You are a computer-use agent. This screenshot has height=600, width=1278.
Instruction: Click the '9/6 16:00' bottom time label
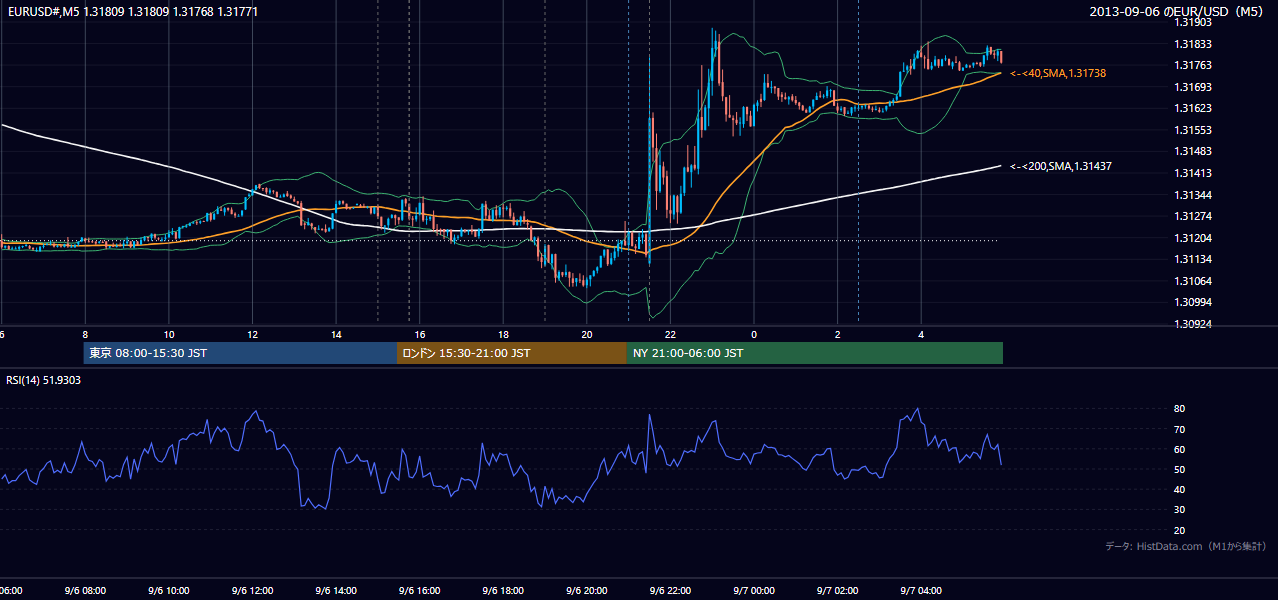coord(419,590)
